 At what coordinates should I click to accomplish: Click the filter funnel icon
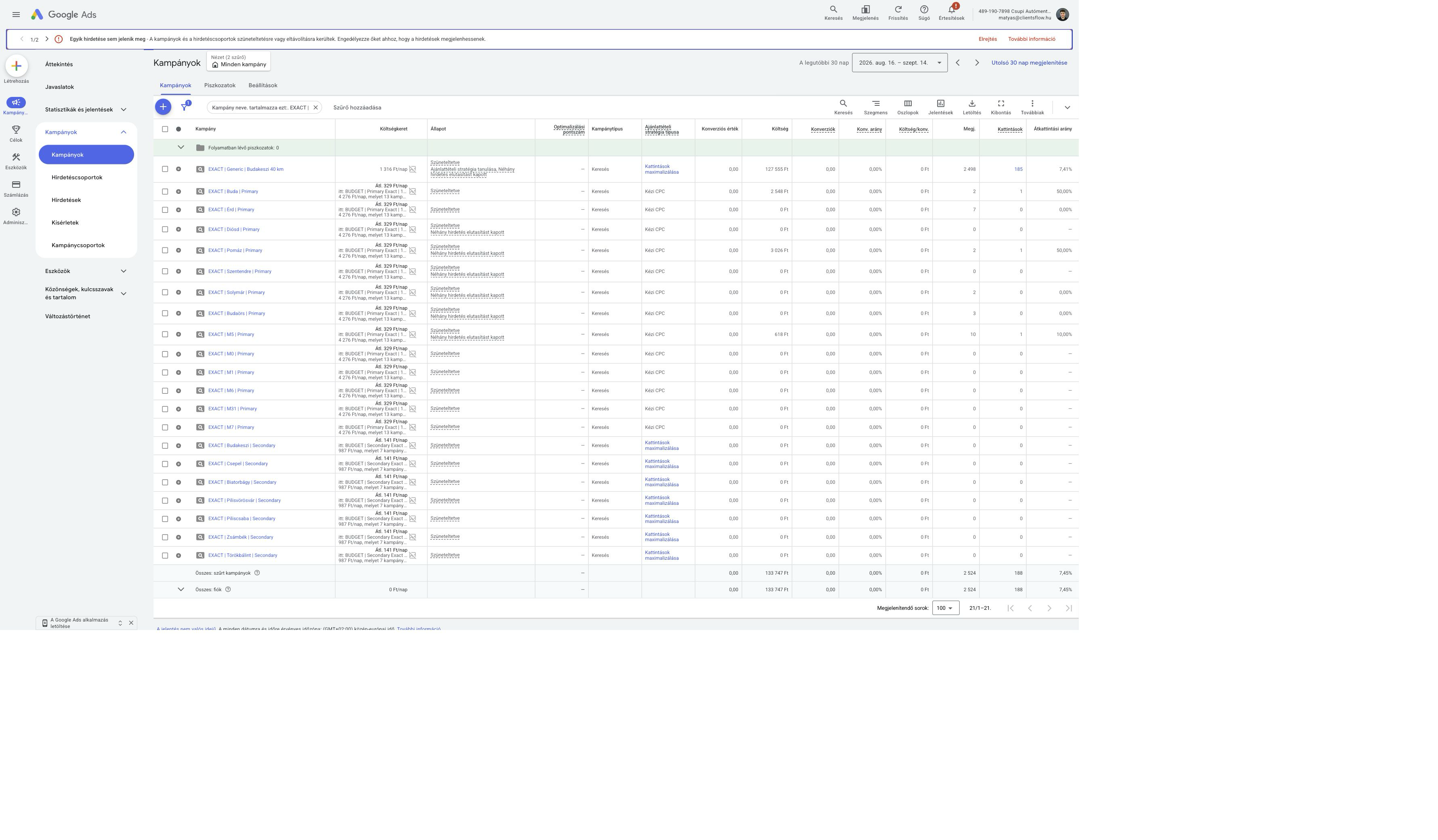pyautogui.click(x=184, y=107)
